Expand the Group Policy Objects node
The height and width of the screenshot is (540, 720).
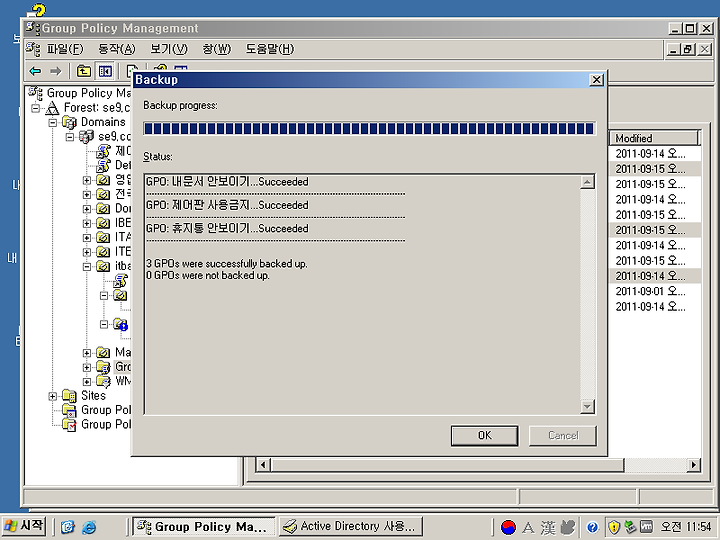tap(87, 367)
